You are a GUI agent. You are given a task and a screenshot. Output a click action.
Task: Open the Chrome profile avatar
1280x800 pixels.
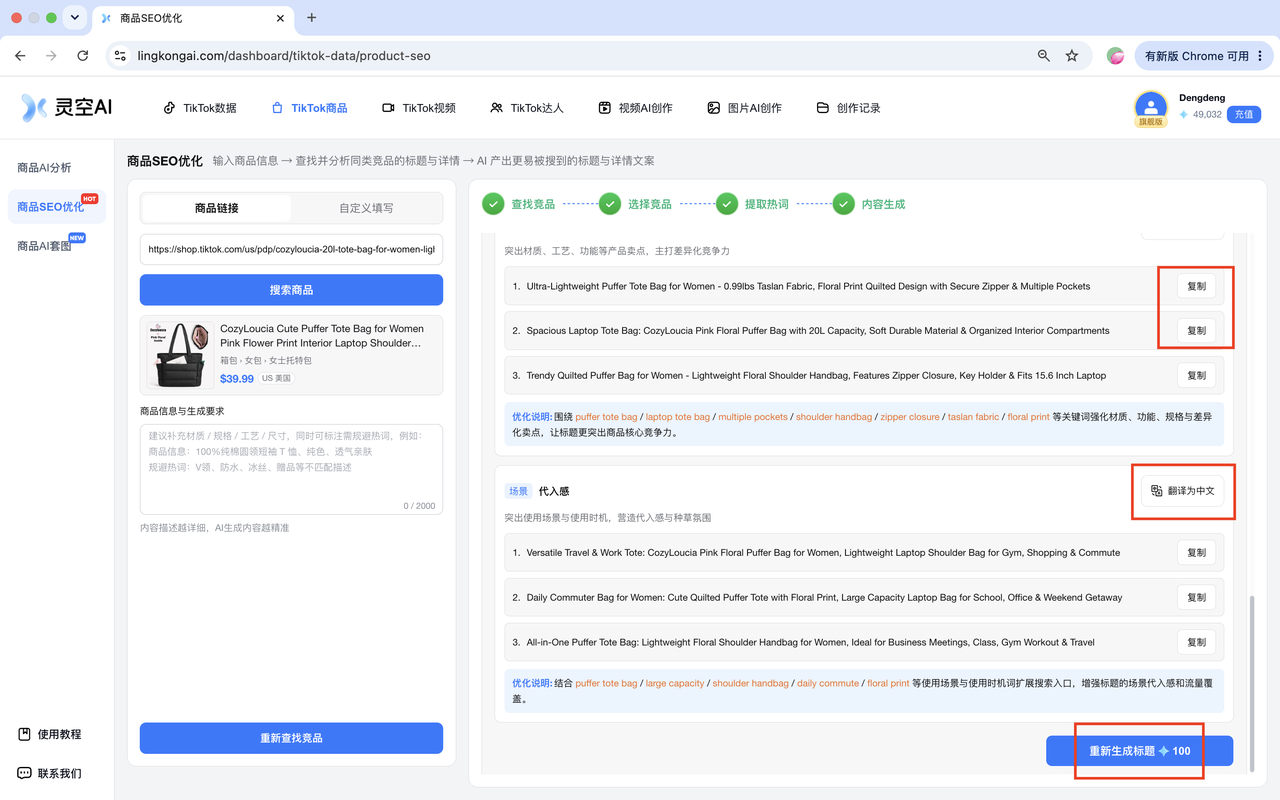point(1115,56)
